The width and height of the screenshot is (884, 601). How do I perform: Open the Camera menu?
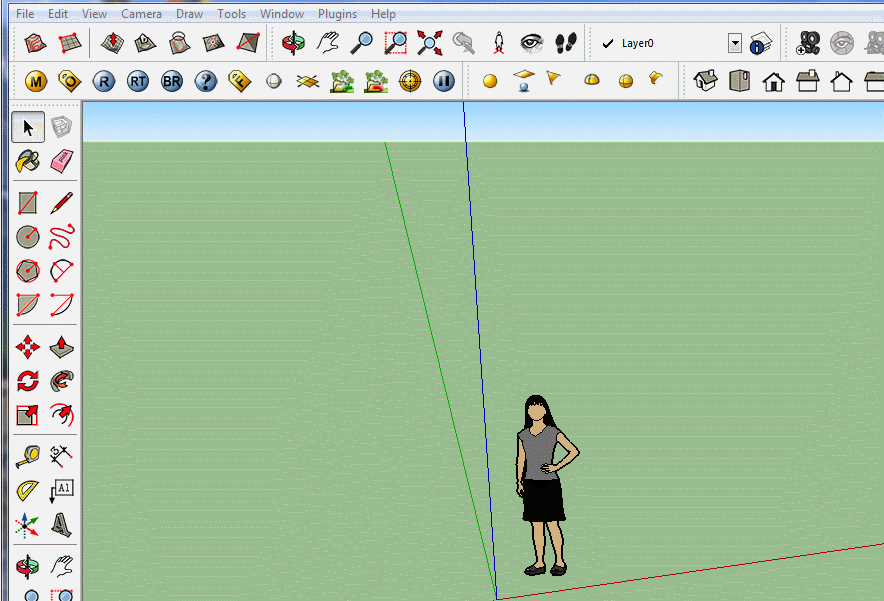pyautogui.click(x=141, y=14)
